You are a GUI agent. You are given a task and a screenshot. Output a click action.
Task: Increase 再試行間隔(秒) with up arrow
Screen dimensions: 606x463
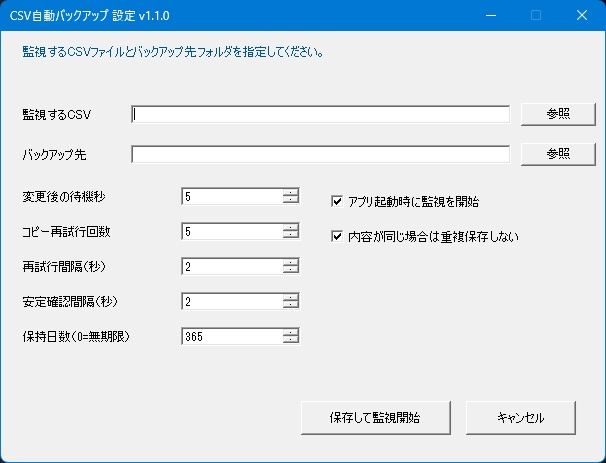[291, 262]
